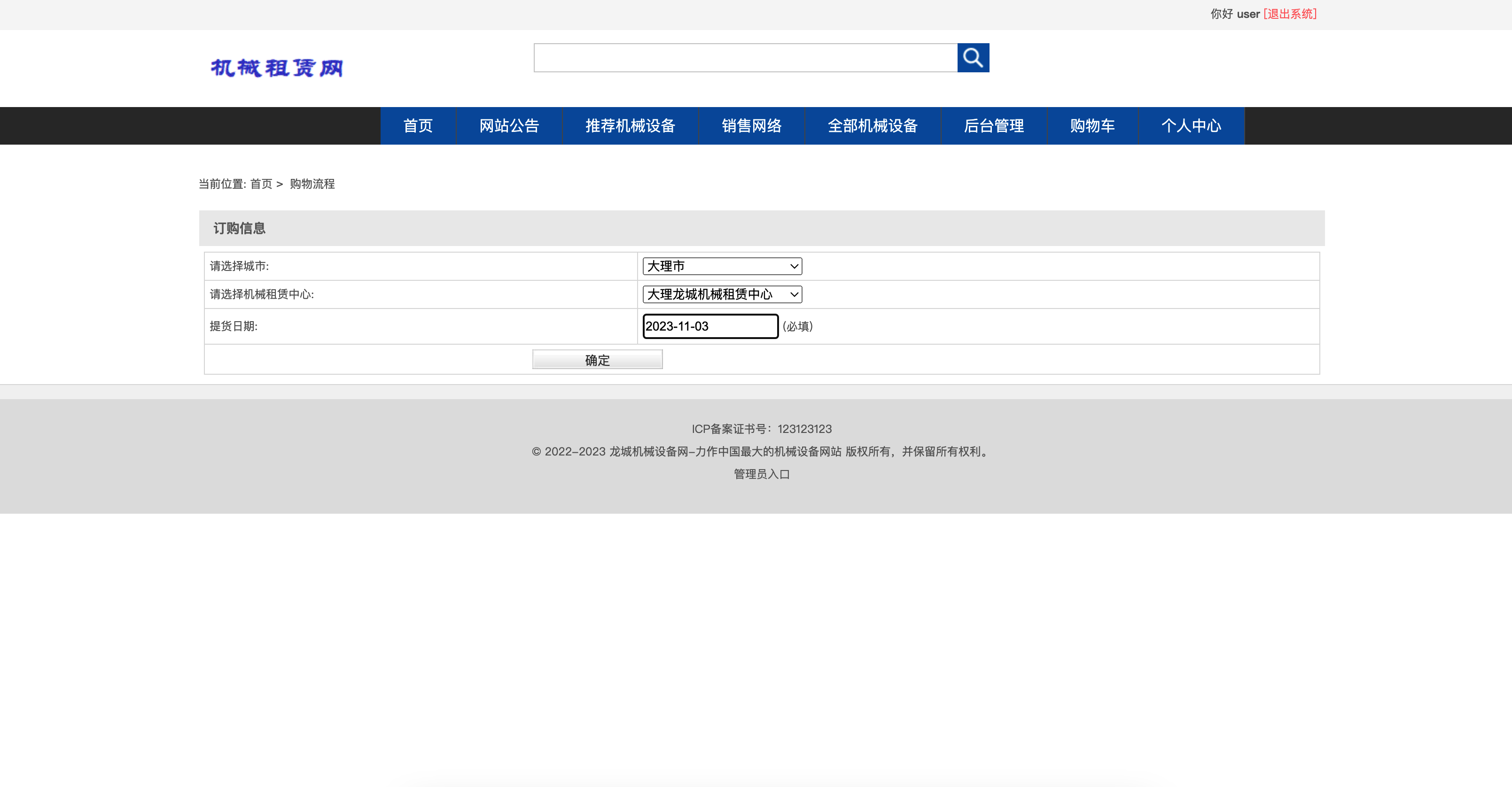This screenshot has width=1512, height=787.
Task: Click the pickup date field showing 2023-11-03
Action: click(x=710, y=326)
